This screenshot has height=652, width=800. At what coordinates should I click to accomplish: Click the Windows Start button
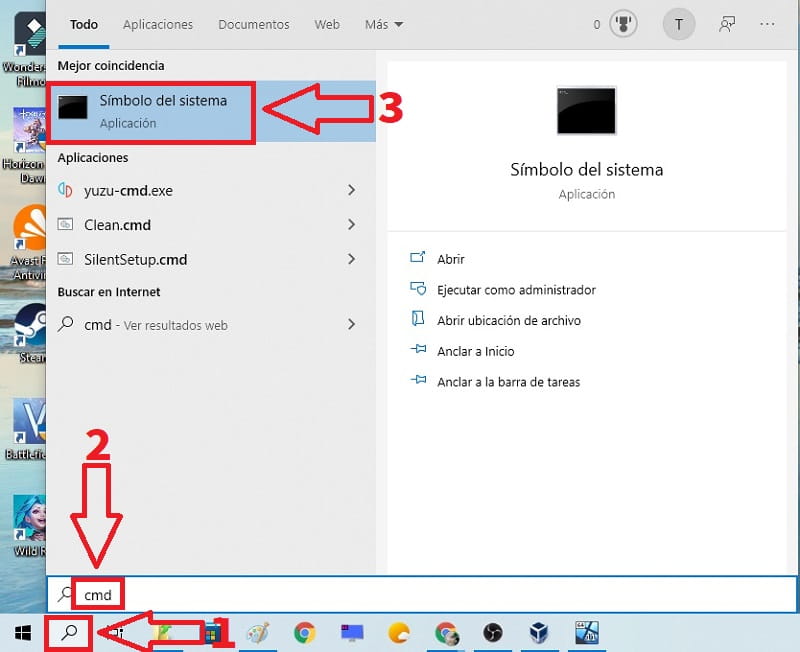(x=23, y=633)
